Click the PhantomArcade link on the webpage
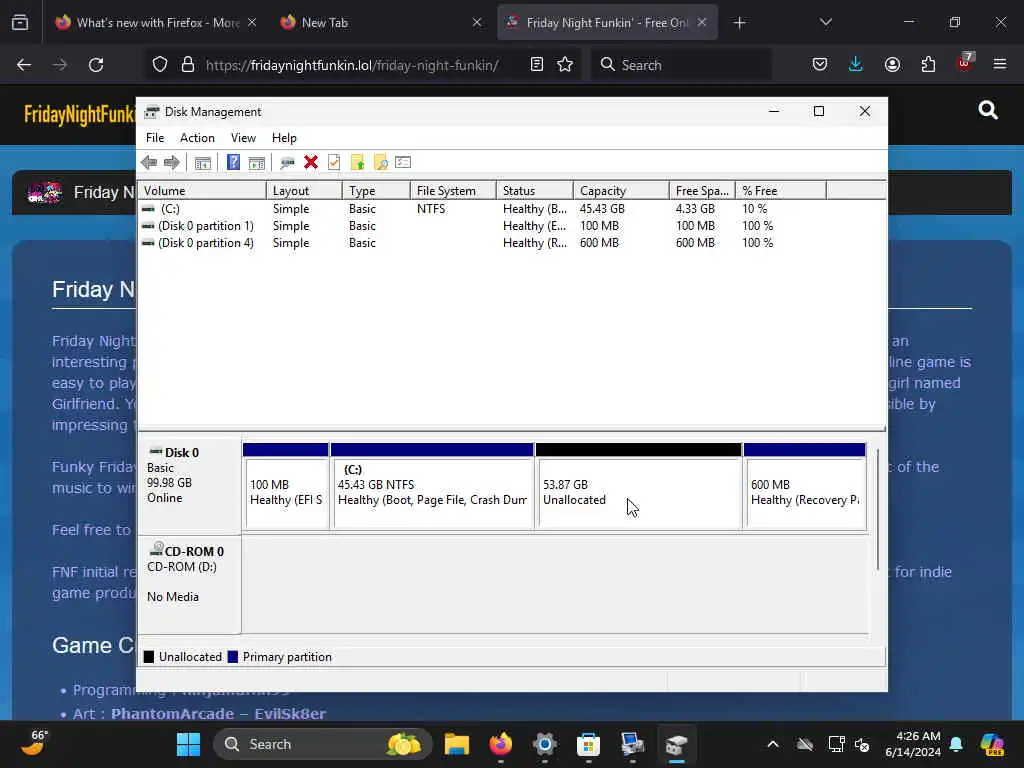The width and height of the screenshot is (1024, 768). (172, 714)
